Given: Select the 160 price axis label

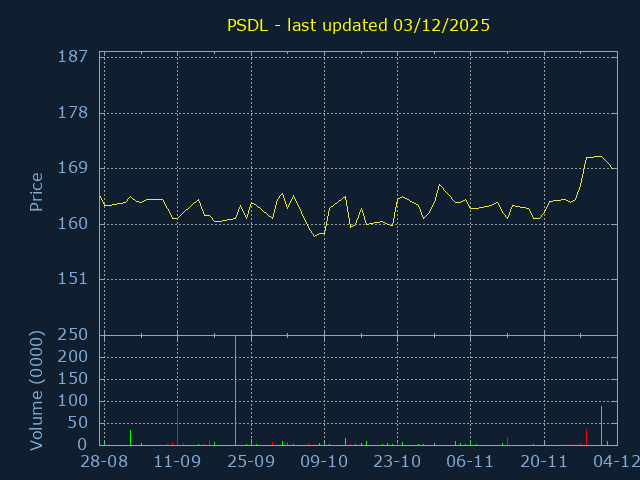Looking at the screenshot, I should 73,224.
